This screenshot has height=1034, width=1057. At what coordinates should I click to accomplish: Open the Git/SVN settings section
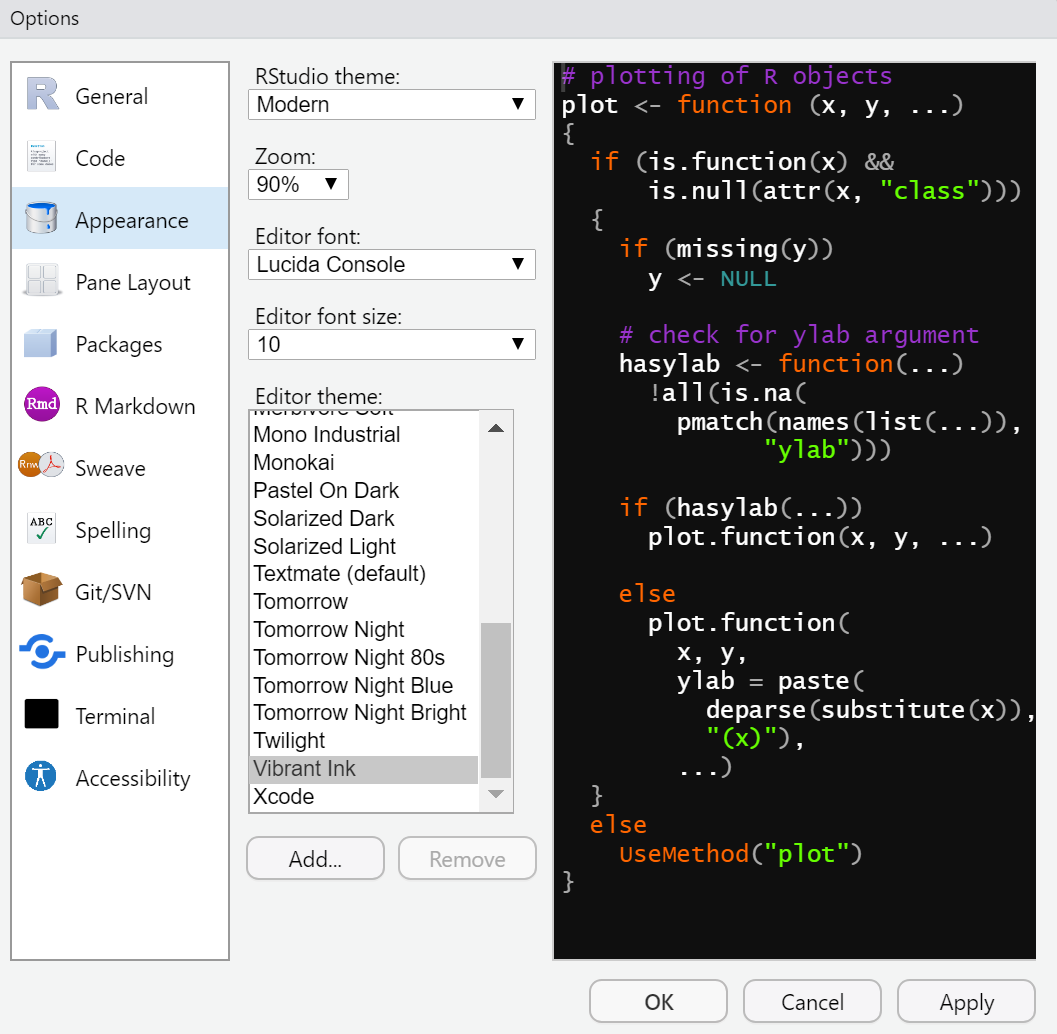[120, 590]
